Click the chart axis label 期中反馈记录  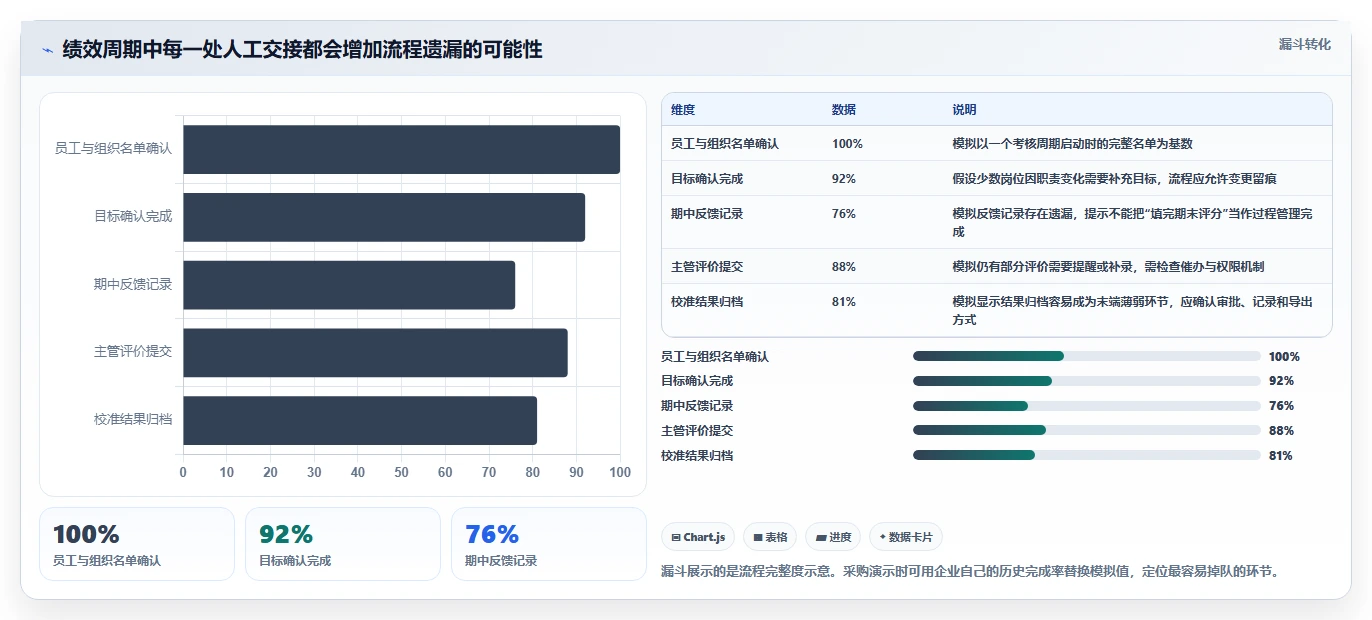(133, 284)
